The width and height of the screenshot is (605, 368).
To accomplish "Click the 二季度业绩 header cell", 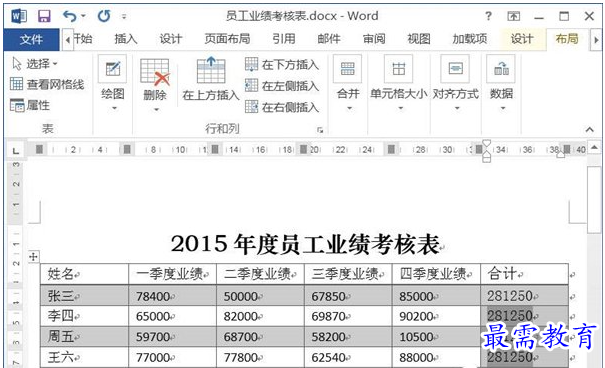I will 260,274.
